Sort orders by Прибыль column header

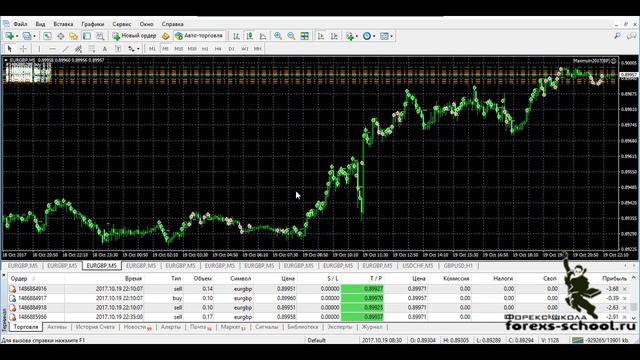click(x=614, y=278)
